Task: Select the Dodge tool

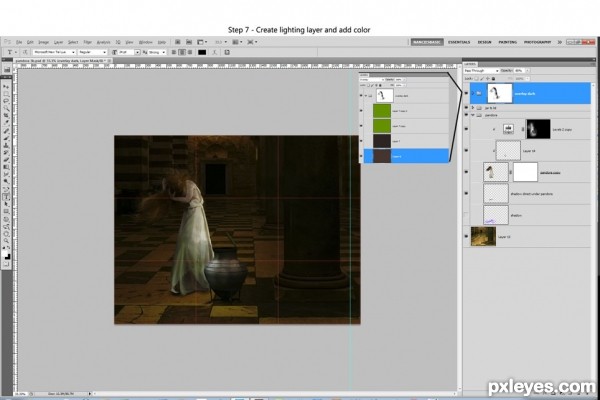Action: [x=7, y=181]
